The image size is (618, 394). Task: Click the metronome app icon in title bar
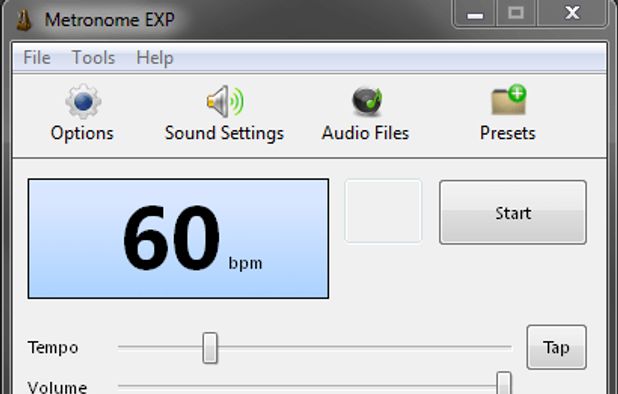pos(24,20)
